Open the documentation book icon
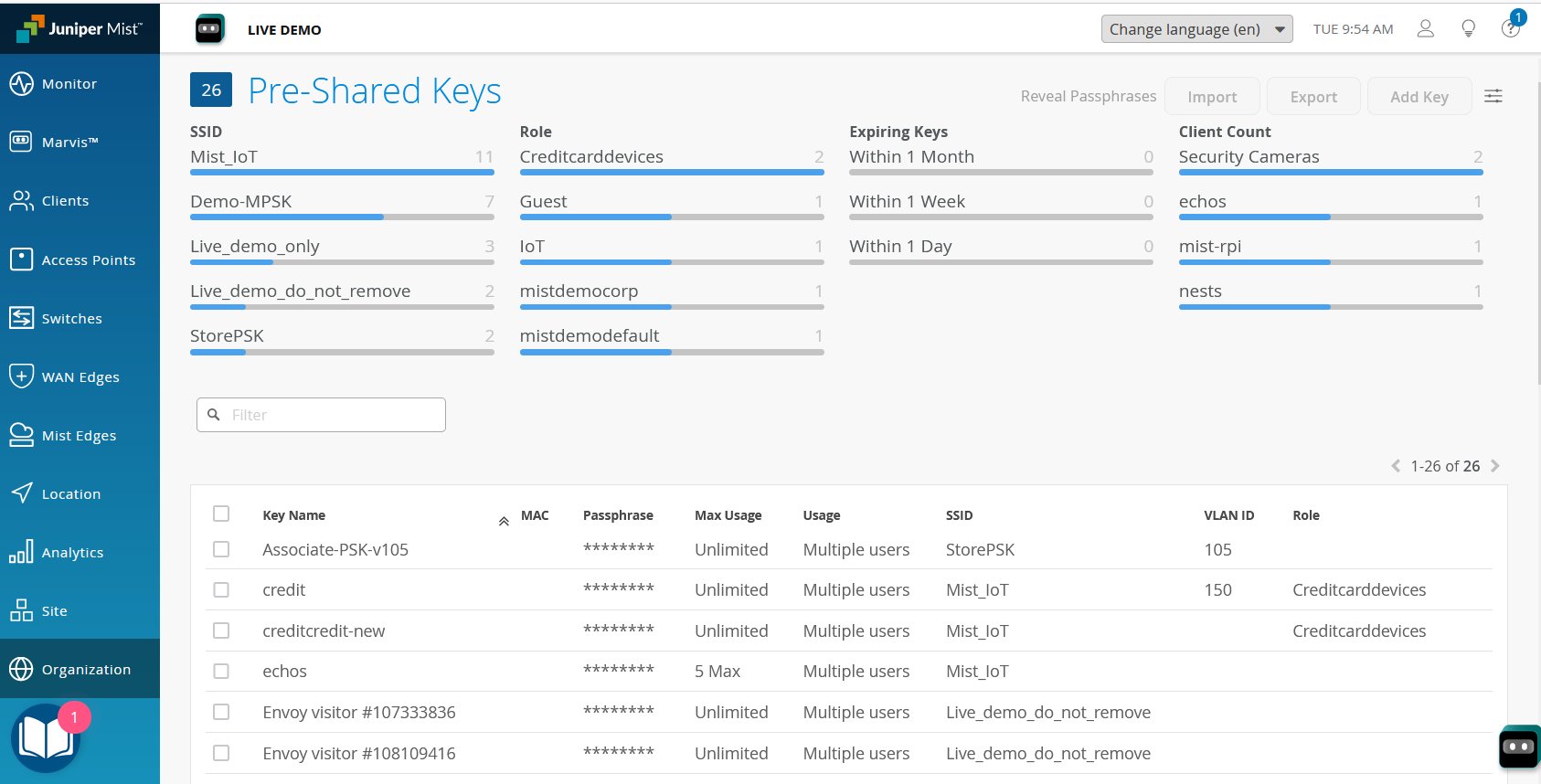1541x784 pixels. tap(46, 737)
